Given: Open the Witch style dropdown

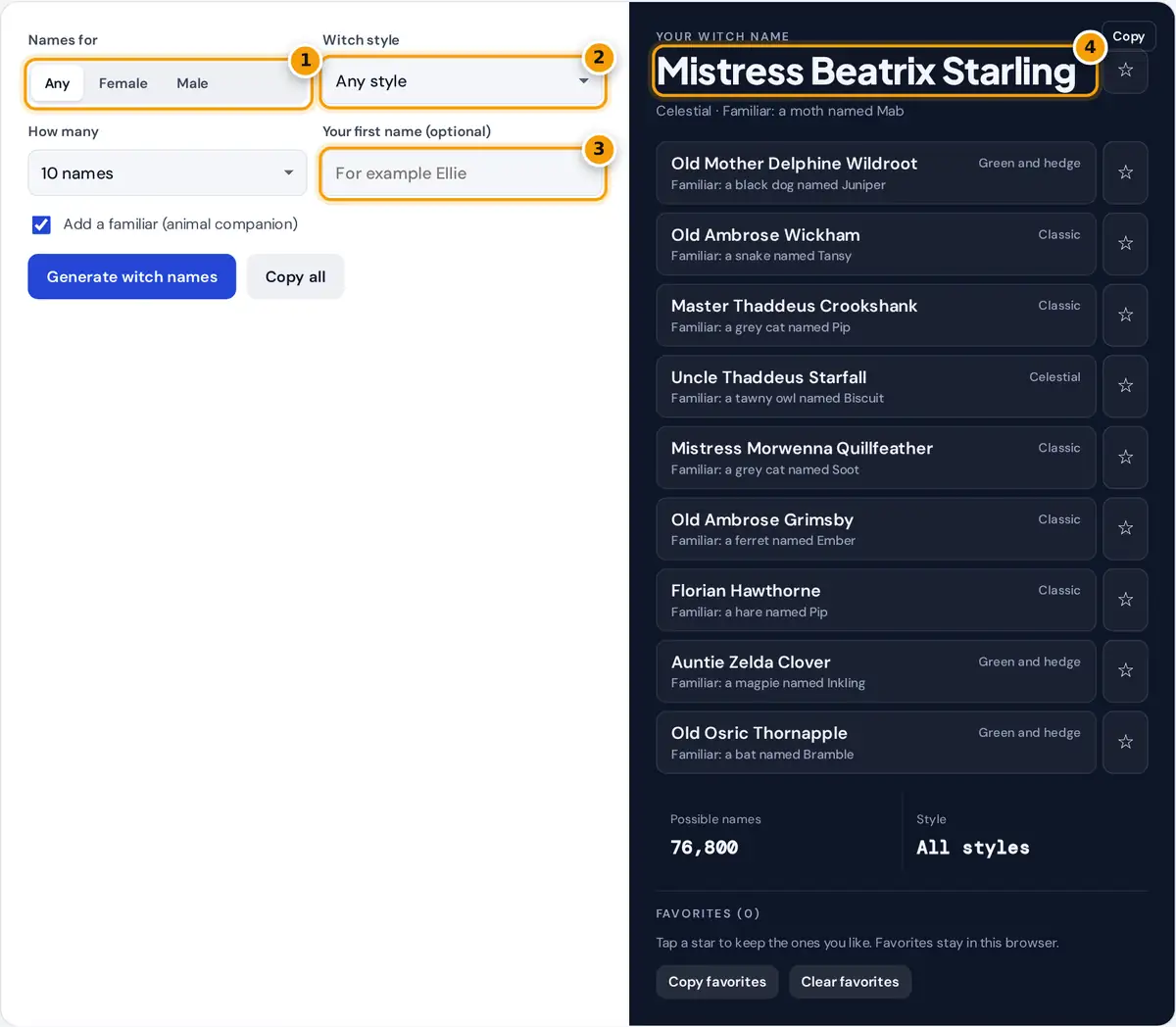Looking at the screenshot, I should [x=463, y=81].
